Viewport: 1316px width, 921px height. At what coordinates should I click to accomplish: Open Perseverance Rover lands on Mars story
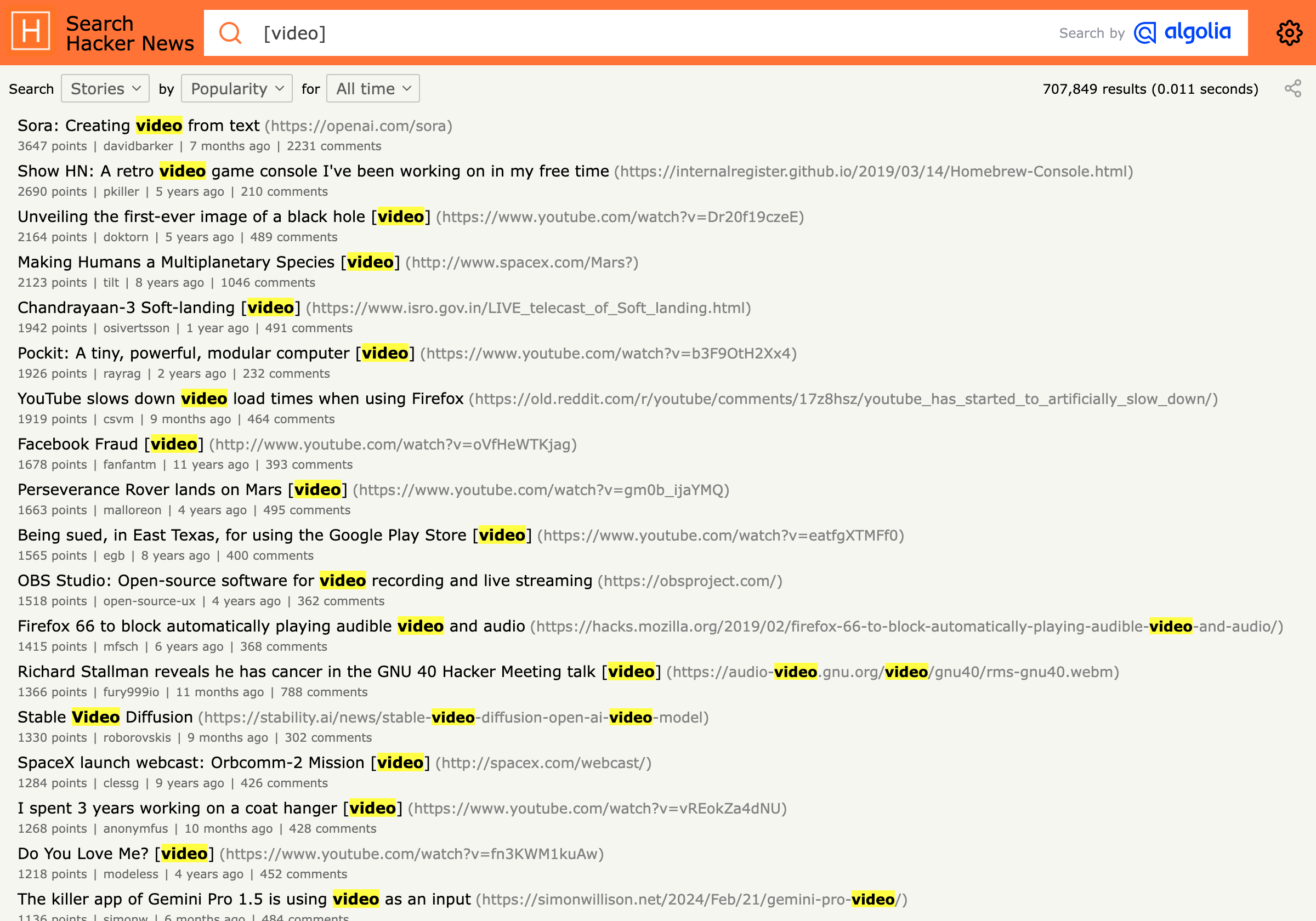coord(182,490)
